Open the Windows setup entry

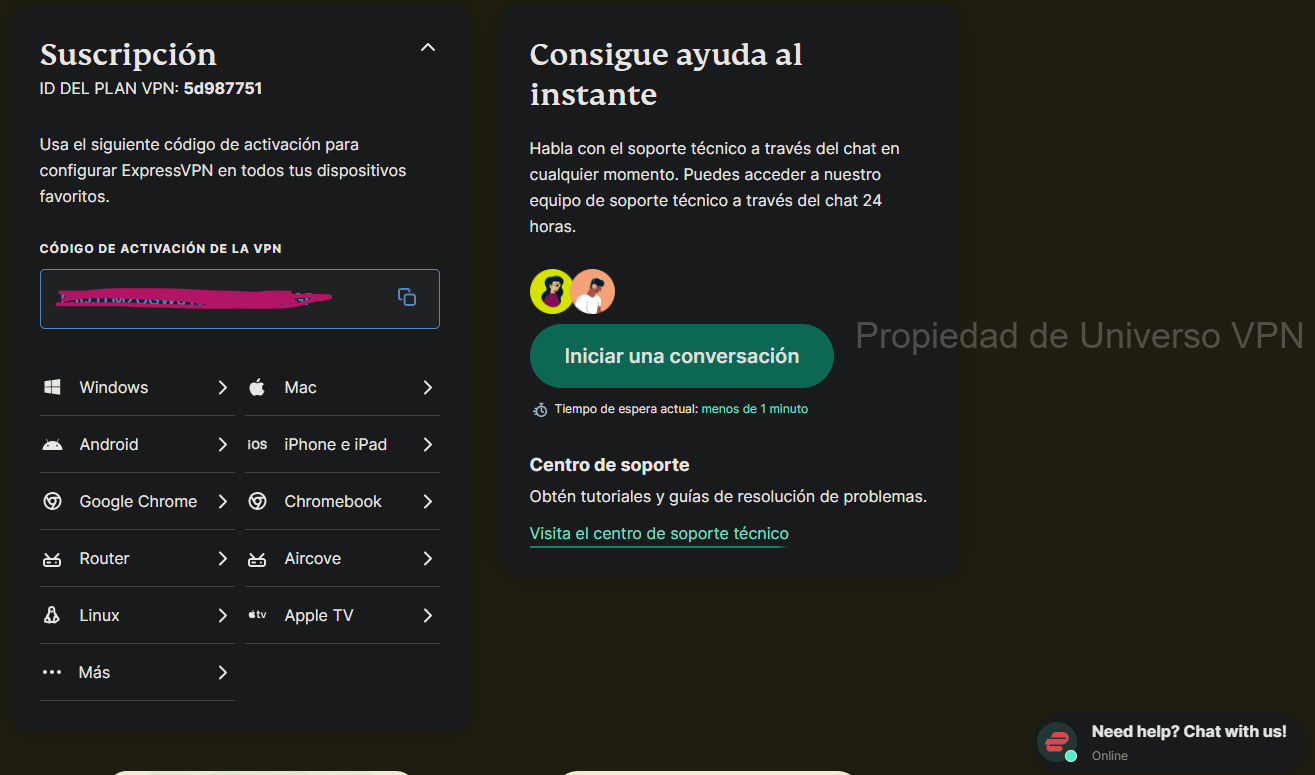click(x=113, y=387)
